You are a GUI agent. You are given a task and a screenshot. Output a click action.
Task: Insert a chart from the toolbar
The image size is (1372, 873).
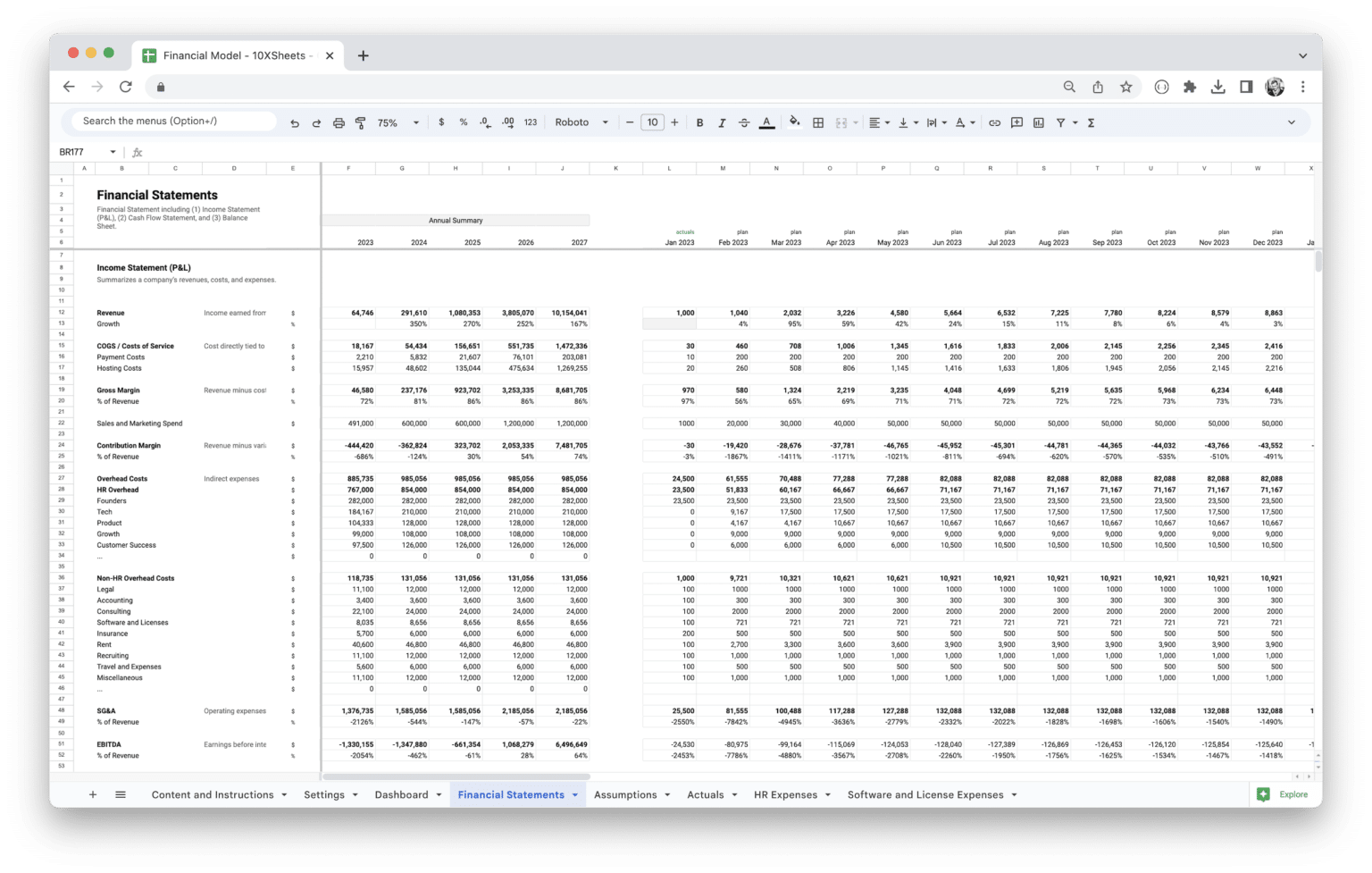tap(1038, 122)
